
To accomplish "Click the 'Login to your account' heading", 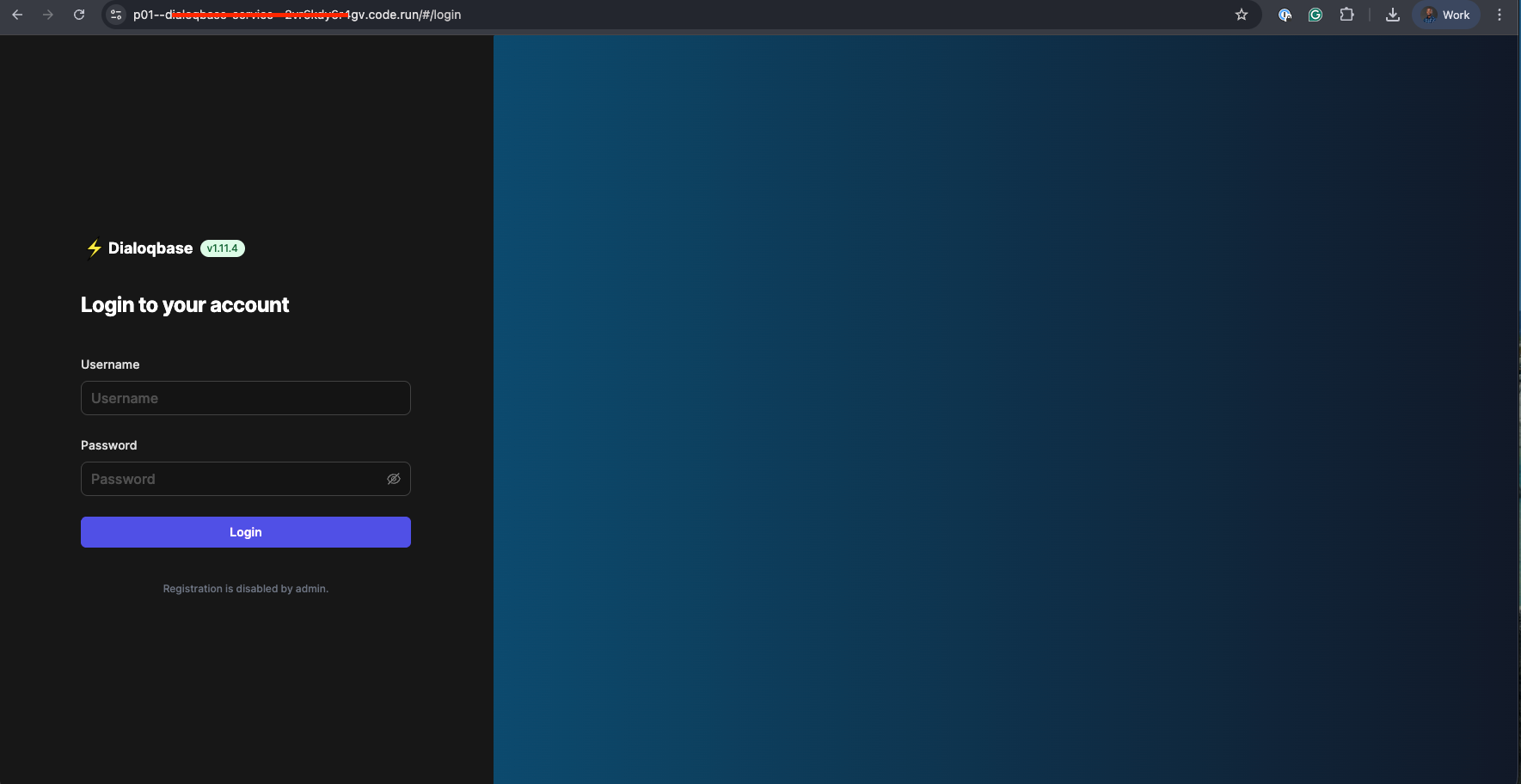I will pos(185,305).
